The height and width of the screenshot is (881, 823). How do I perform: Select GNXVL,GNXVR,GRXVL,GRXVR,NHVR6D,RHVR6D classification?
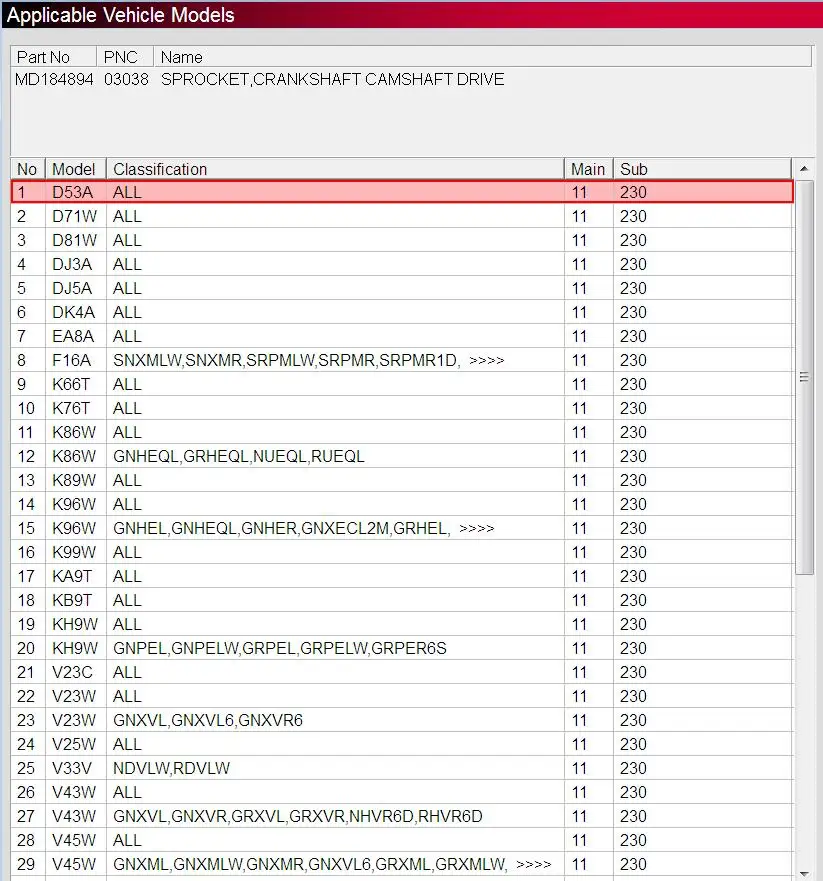click(x=298, y=816)
